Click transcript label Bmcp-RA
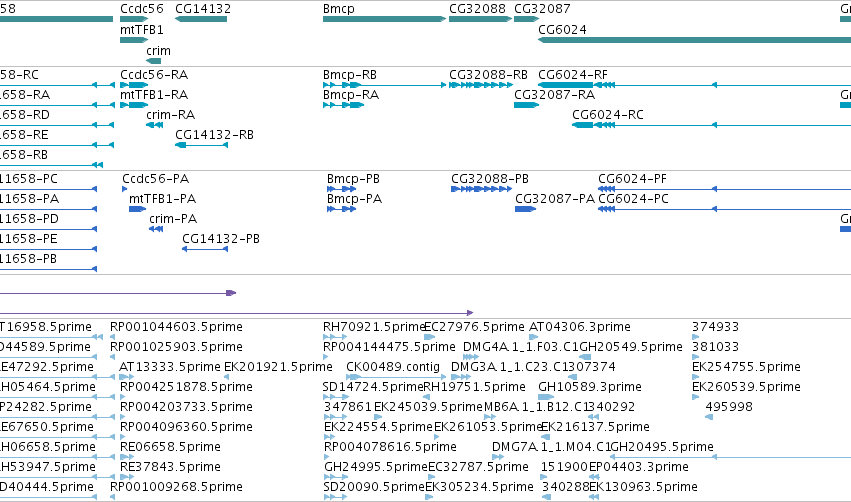The width and height of the screenshot is (851, 502). pyautogui.click(x=351, y=94)
